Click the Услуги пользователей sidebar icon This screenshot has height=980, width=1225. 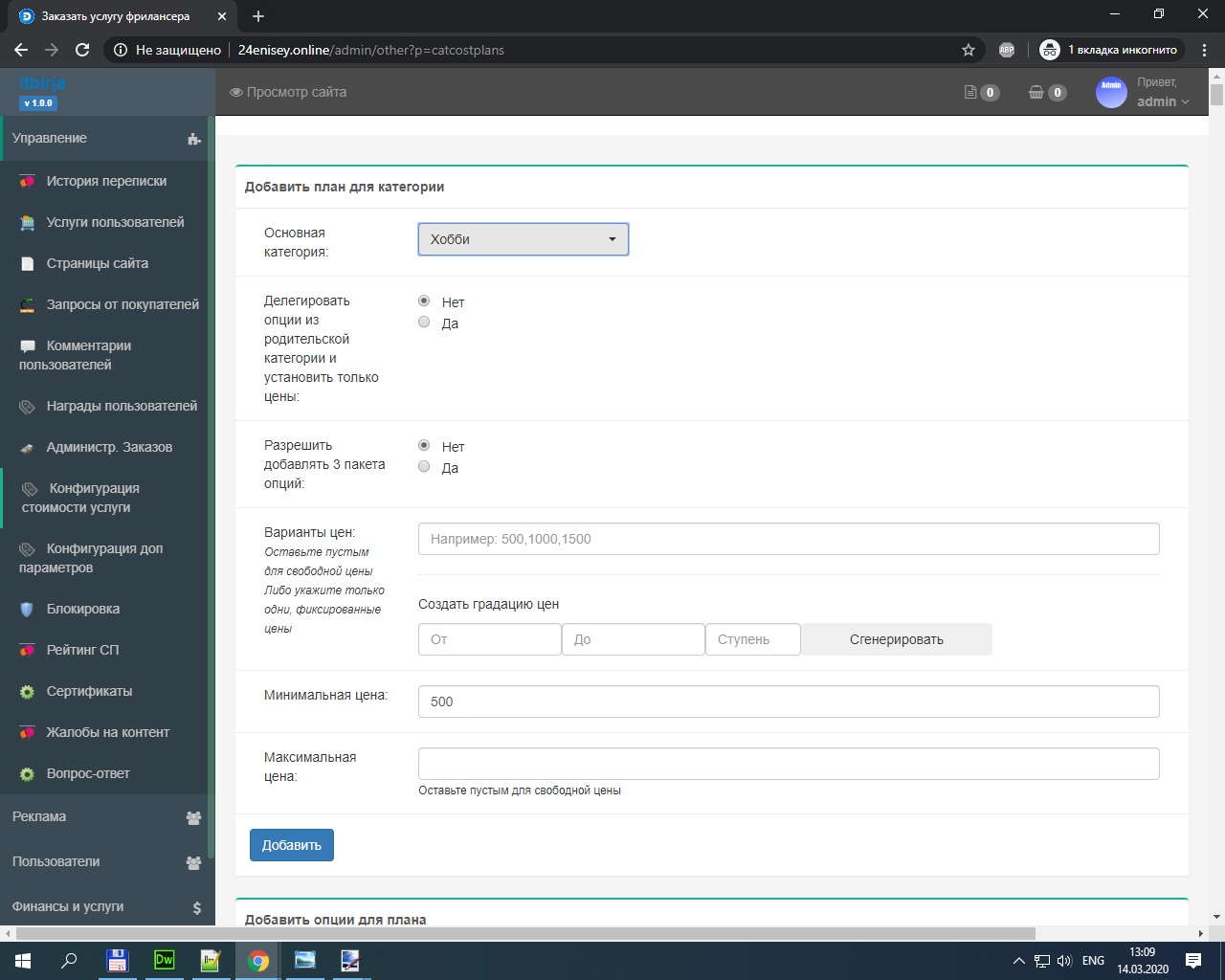(28, 222)
